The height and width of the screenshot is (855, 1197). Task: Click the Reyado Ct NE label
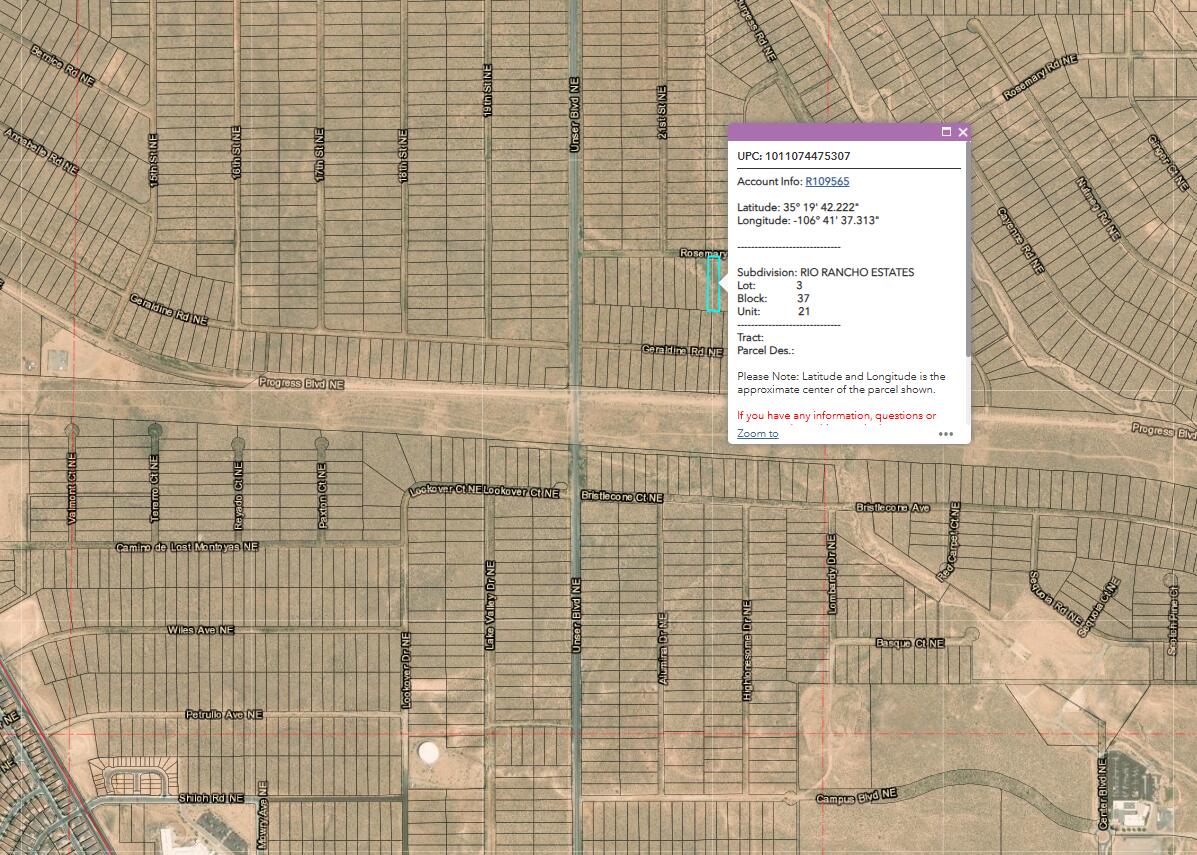(239, 495)
